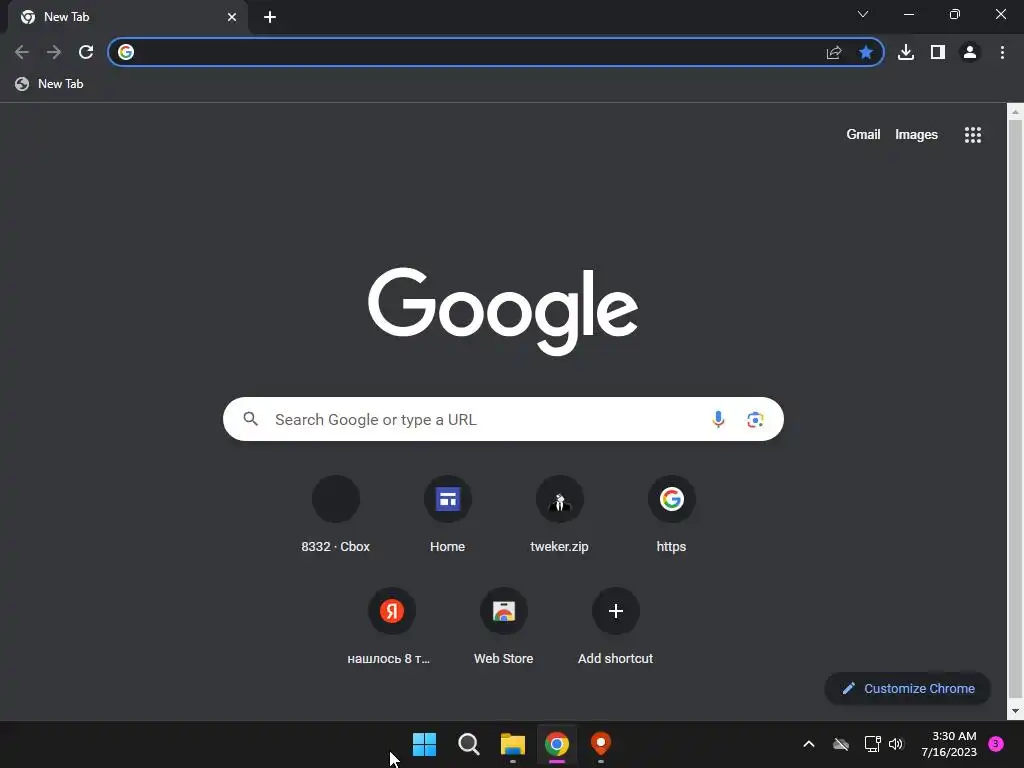Screen dimensions: 1024x768
Task: Open the Google apps grid
Action: (973, 135)
